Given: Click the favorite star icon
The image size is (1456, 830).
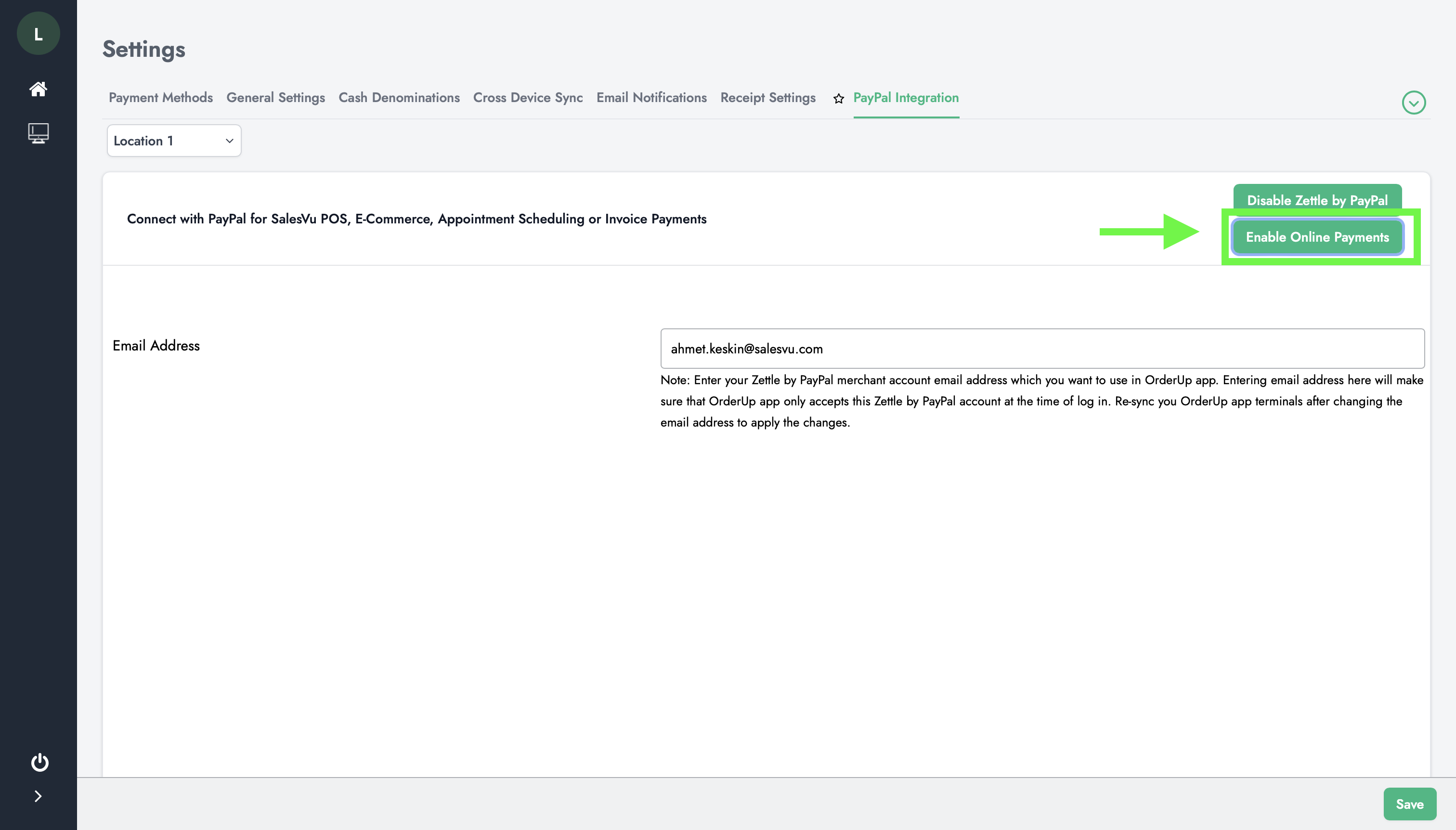Looking at the screenshot, I should coord(838,99).
